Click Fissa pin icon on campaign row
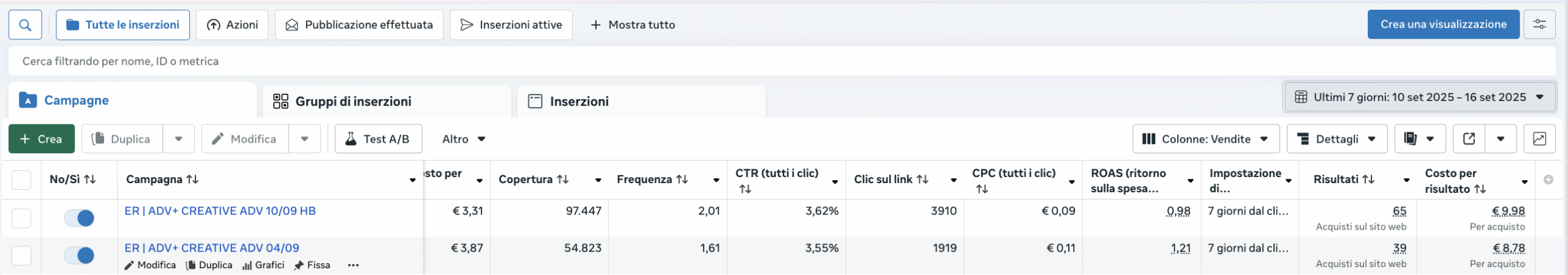 (312, 265)
